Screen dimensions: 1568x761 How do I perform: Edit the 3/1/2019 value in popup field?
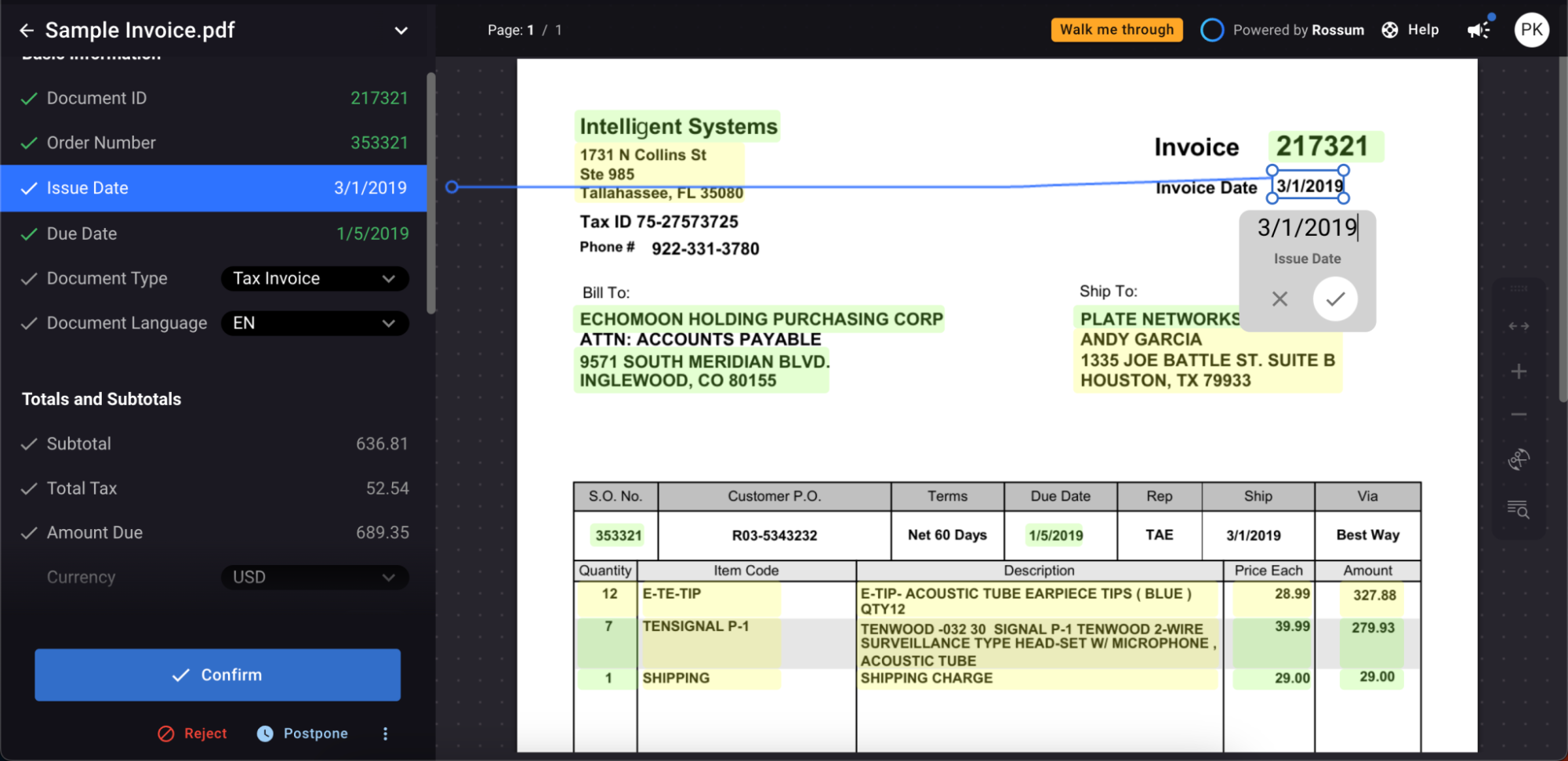(1307, 227)
